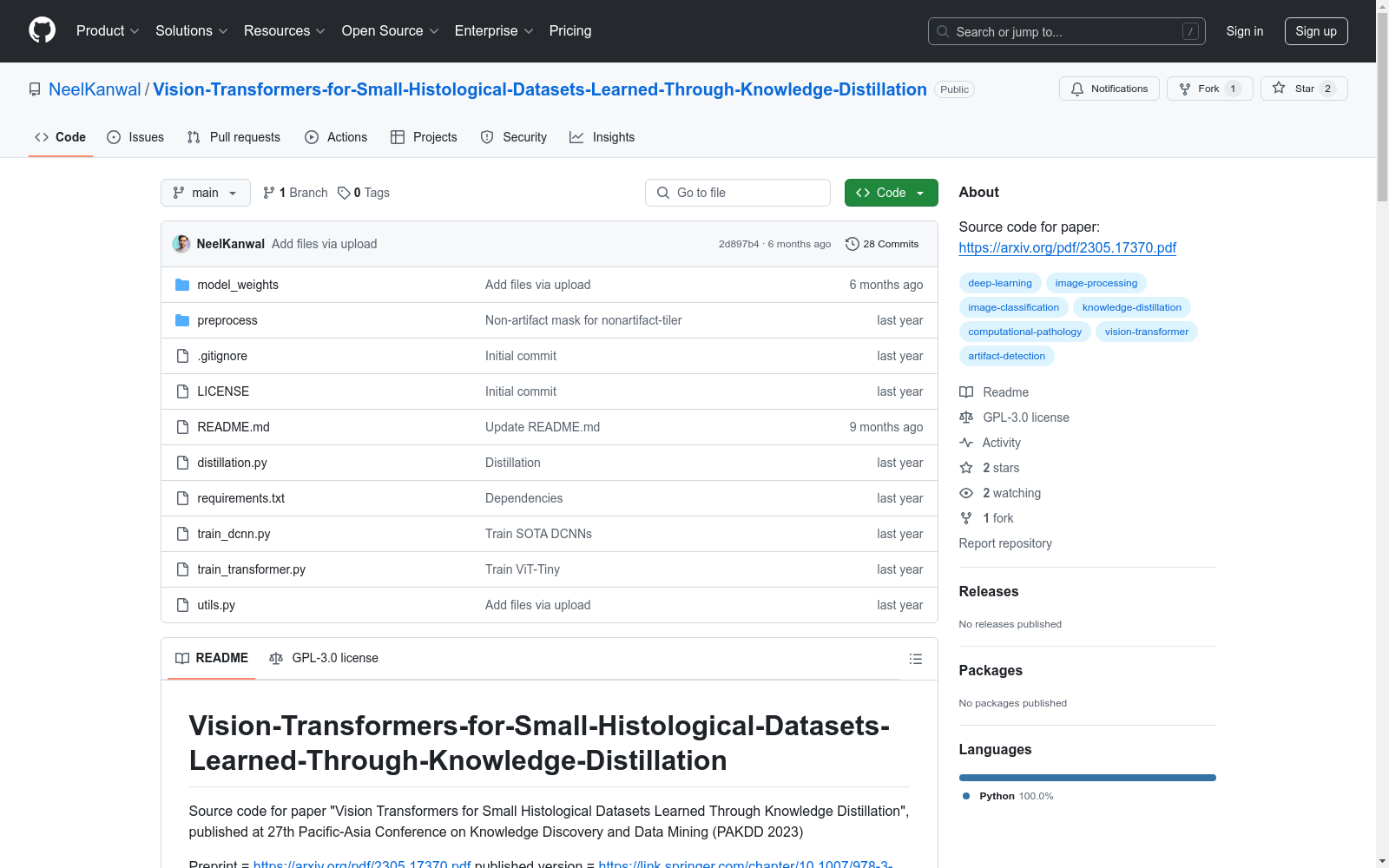Click the Python language bar
This screenshot has width=1389, height=868.
[1088, 778]
